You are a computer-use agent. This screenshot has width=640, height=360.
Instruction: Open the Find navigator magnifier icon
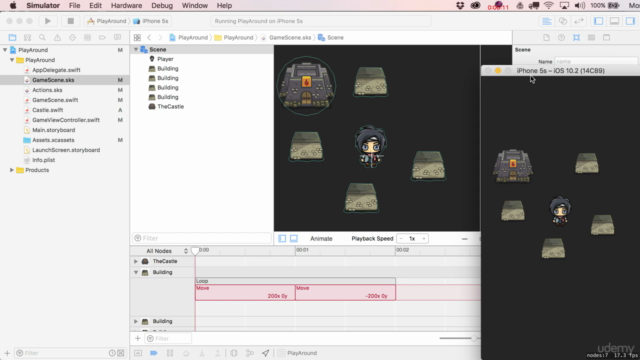42,38
